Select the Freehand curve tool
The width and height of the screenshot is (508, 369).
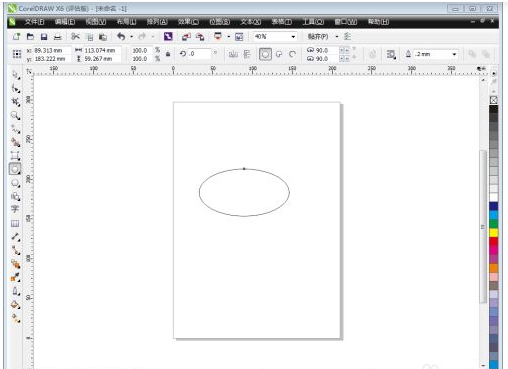(16, 129)
